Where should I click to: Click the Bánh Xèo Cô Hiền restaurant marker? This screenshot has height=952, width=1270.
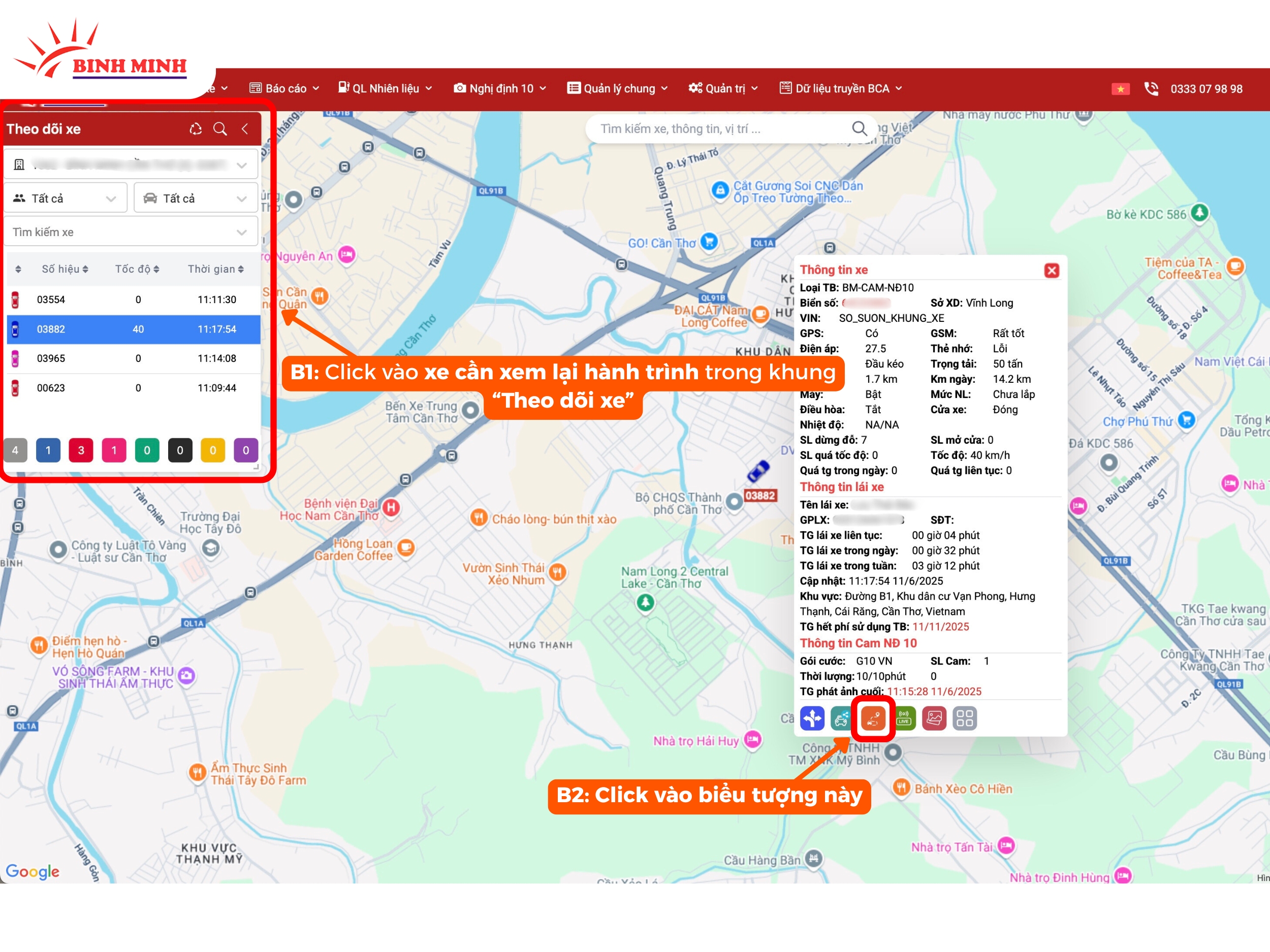point(901,787)
